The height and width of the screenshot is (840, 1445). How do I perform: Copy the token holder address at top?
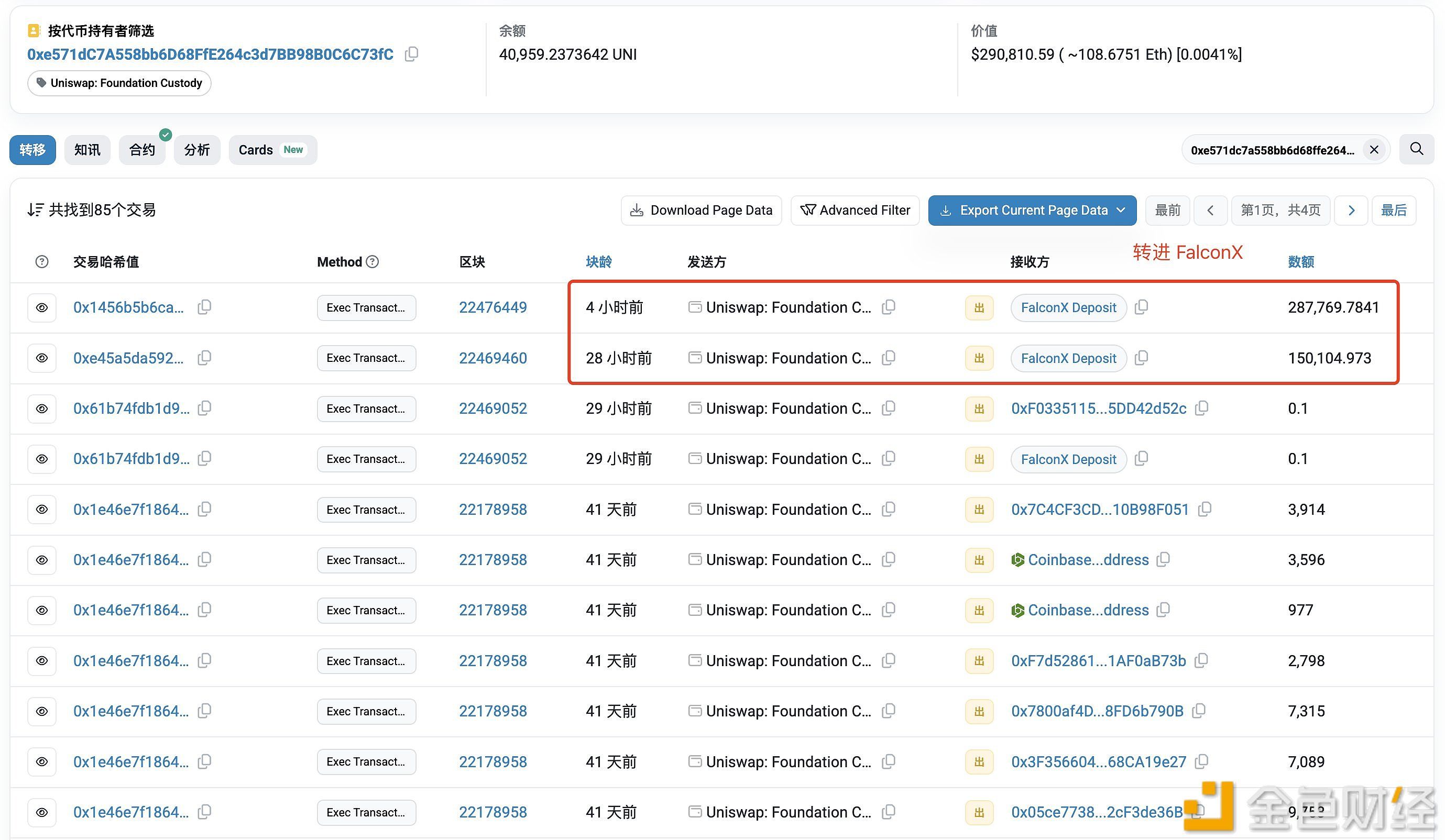click(x=411, y=54)
